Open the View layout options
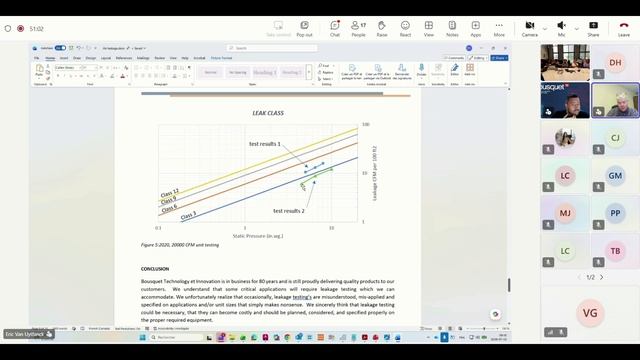640x360 pixels. tap(429, 29)
